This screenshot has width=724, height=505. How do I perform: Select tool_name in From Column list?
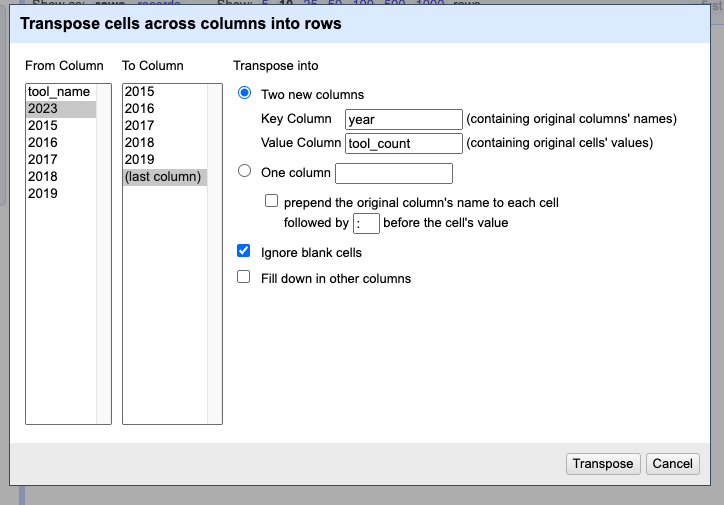click(59, 92)
